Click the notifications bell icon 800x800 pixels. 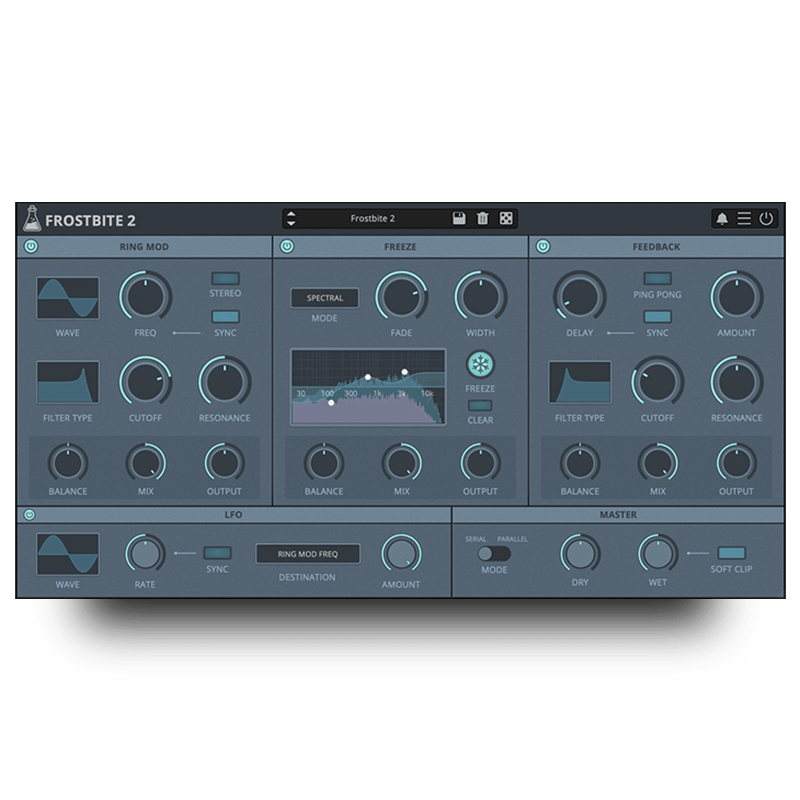722,218
